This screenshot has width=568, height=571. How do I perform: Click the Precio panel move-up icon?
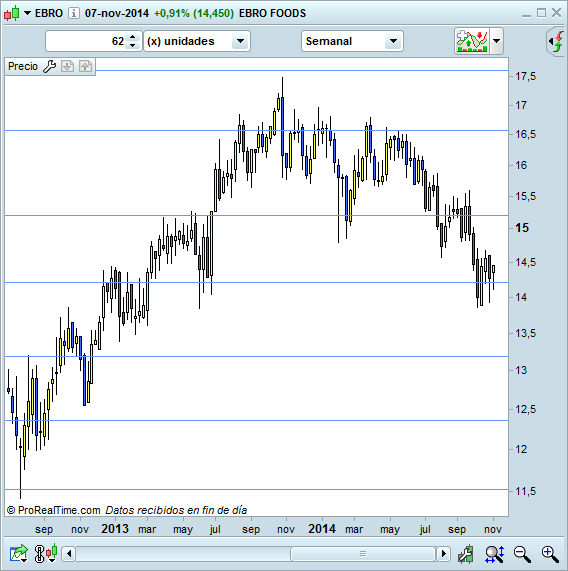[x=85, y=66]
